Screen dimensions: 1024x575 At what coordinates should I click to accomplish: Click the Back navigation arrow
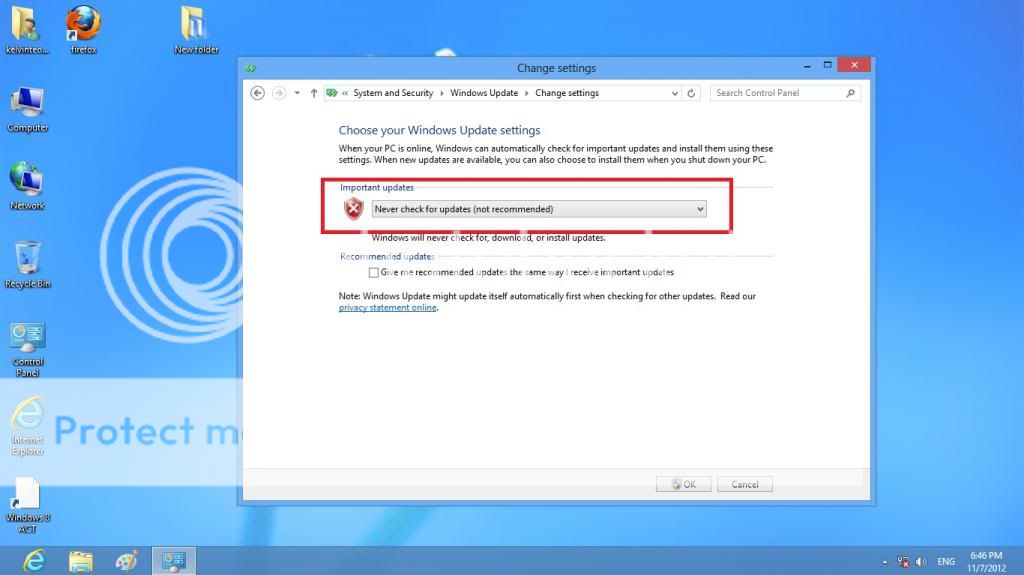[x=257, y=93]
